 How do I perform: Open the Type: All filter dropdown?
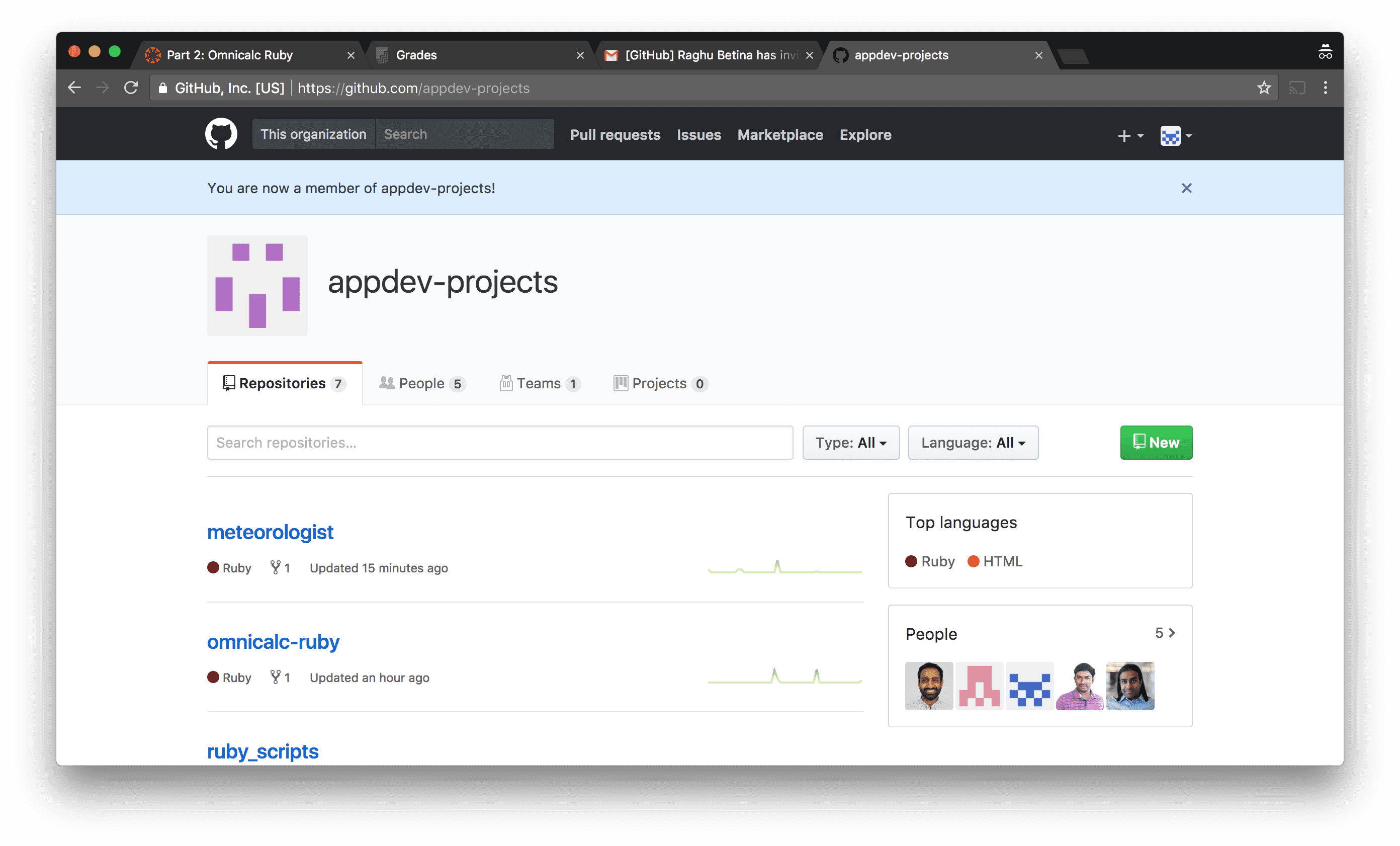[x=850, y=442]
